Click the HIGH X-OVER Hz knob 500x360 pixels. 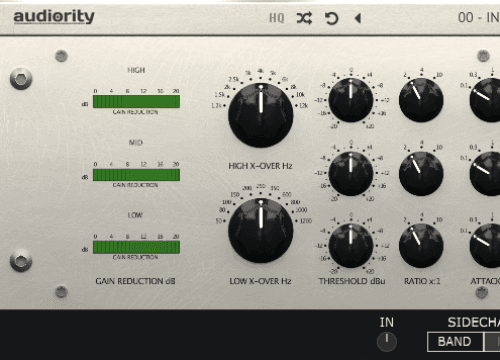click(x=261, y=115)
